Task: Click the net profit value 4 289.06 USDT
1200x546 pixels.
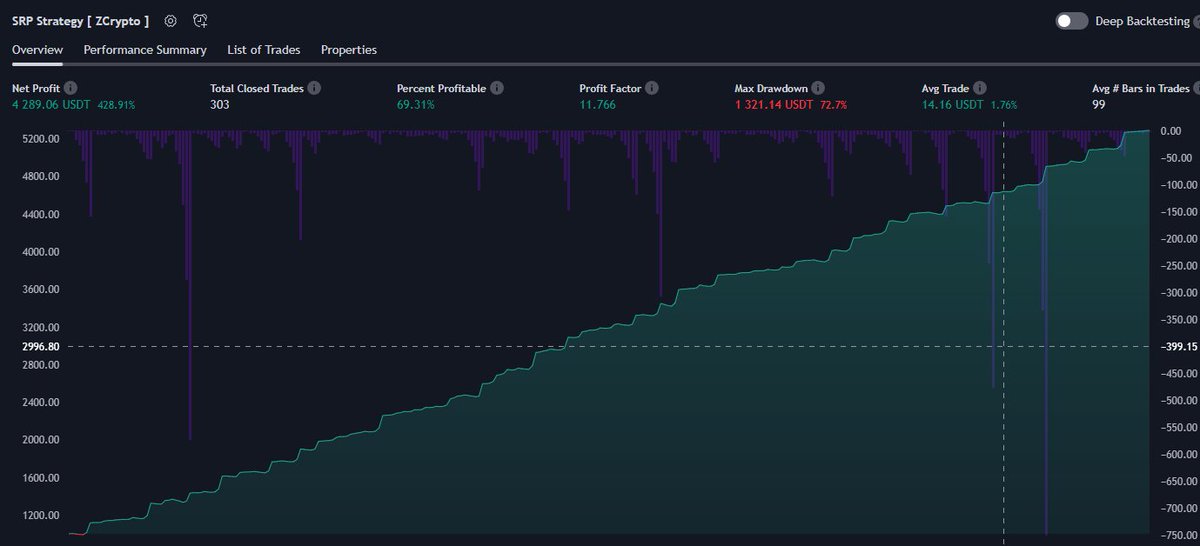Action: click(52, 104)
